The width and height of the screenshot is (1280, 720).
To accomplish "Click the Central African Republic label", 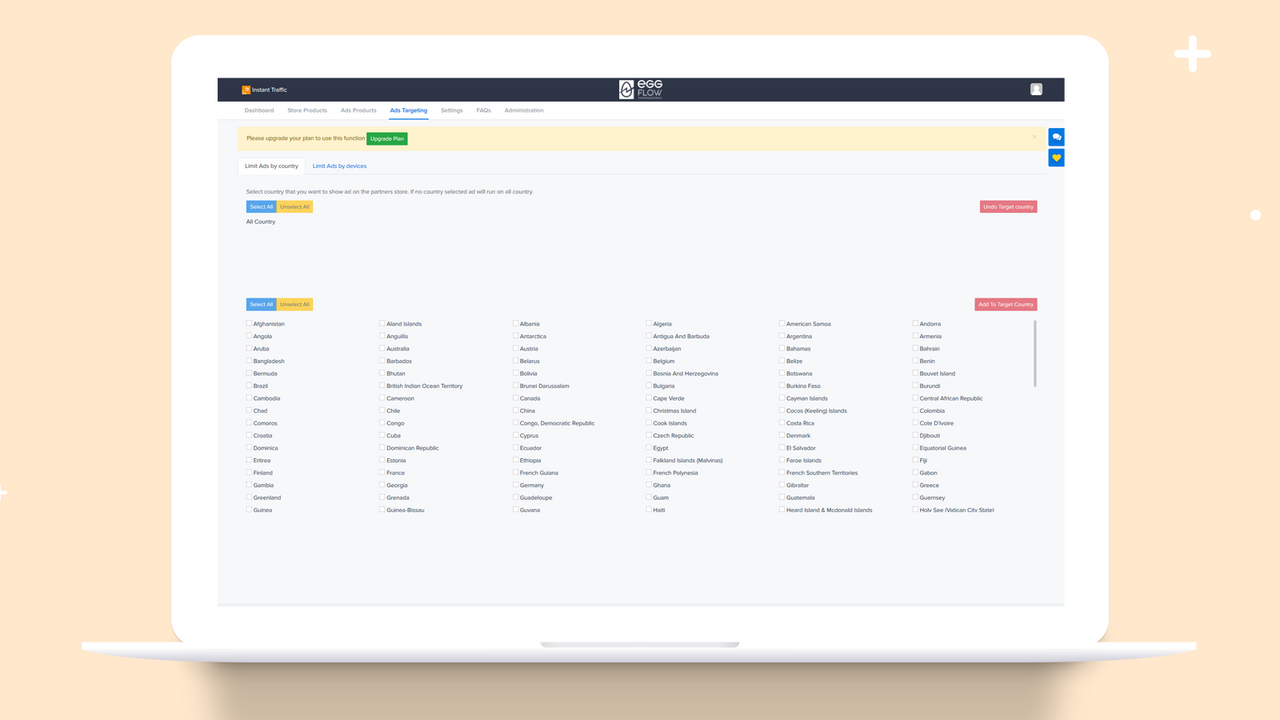I will 951,398.
